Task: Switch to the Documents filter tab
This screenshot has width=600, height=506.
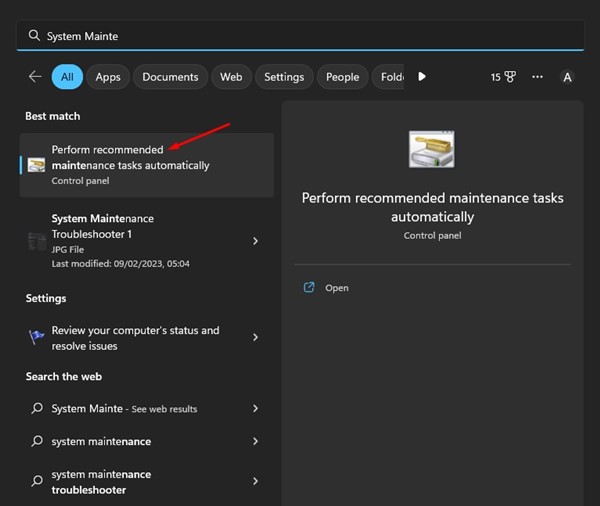Action: [170, 77]
